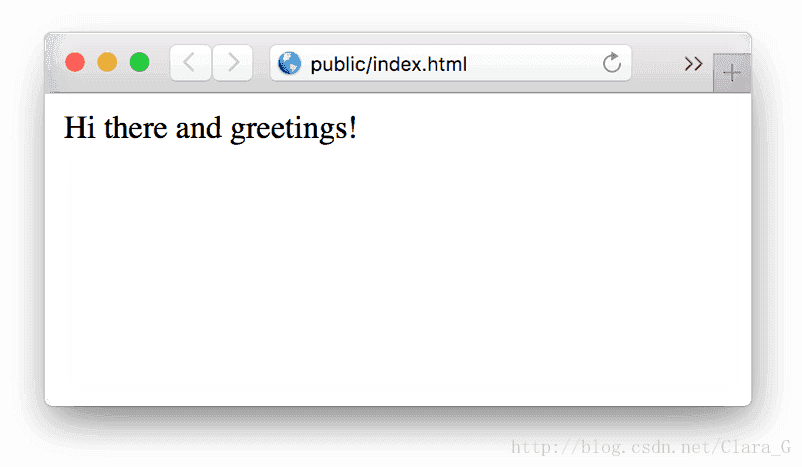Reload the page using the circular arrow
The height and width of the screenshot is (467, 802).
pos(611,63)
